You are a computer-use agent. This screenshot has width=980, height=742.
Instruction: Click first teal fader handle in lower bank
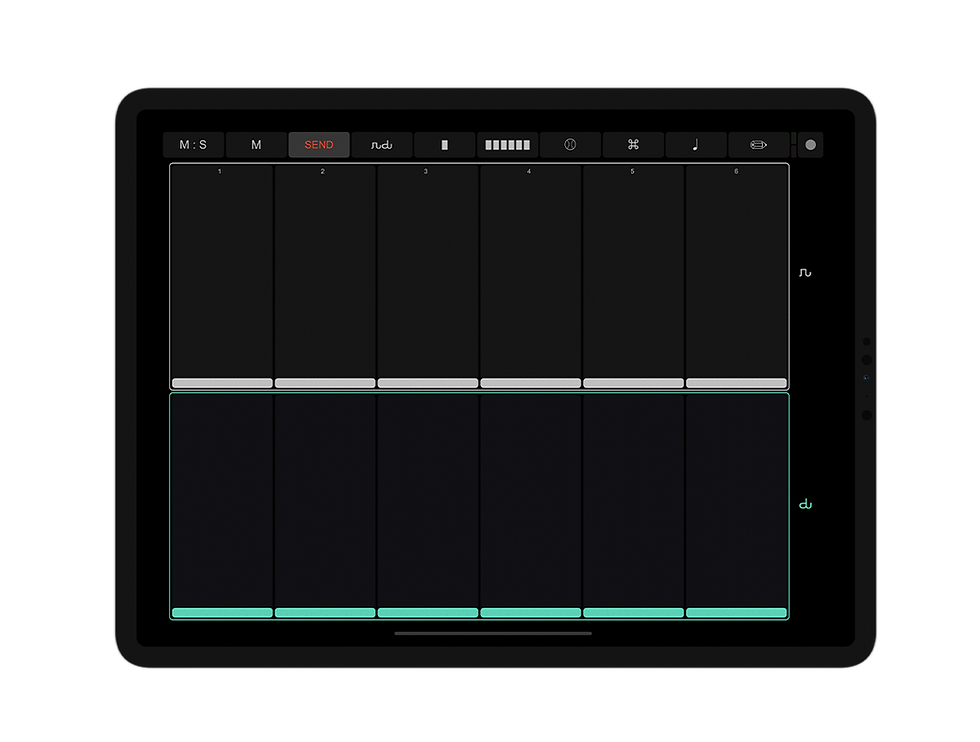click(222, 613)
